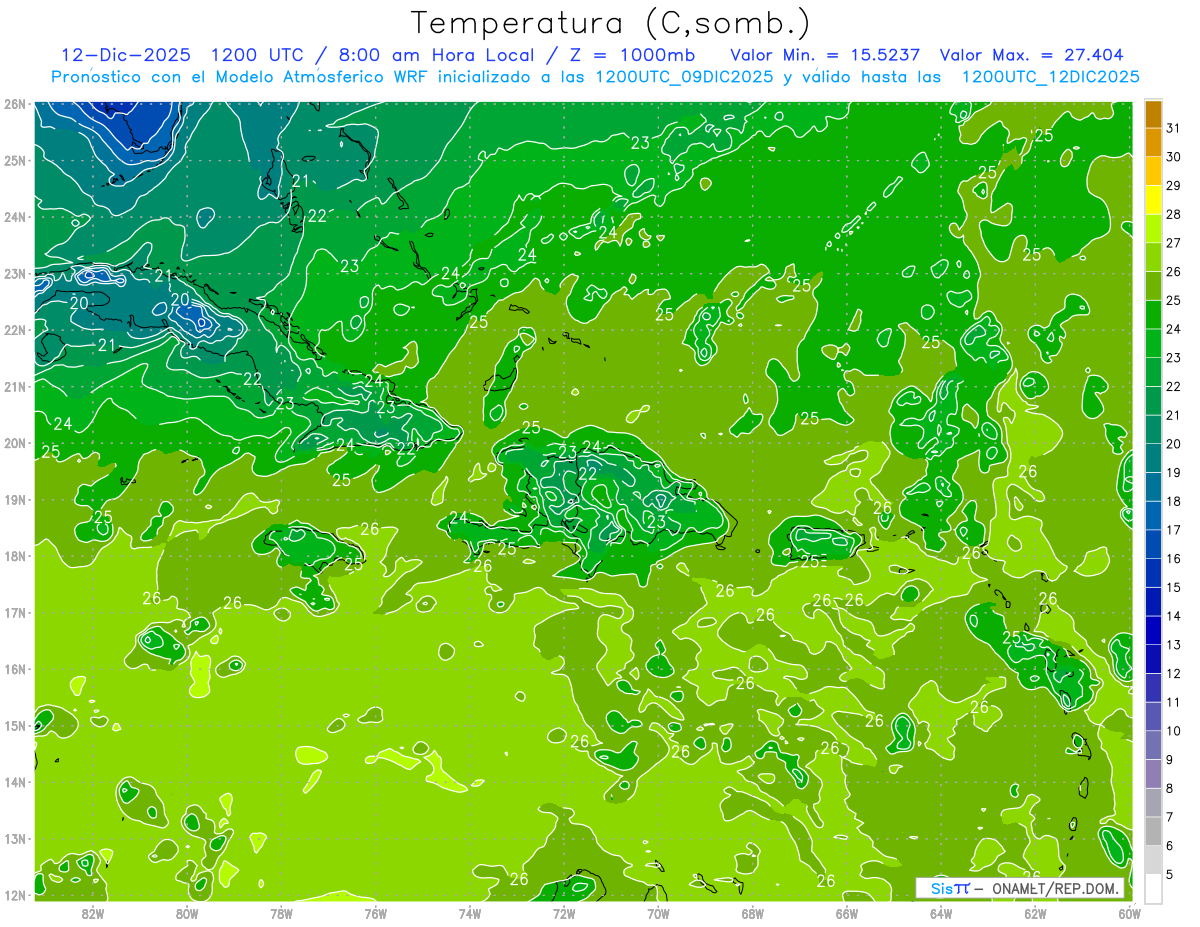Pick the gold swatch between 29 and 30
Screen dimensions: 1200x927
tap(1153, 171)
